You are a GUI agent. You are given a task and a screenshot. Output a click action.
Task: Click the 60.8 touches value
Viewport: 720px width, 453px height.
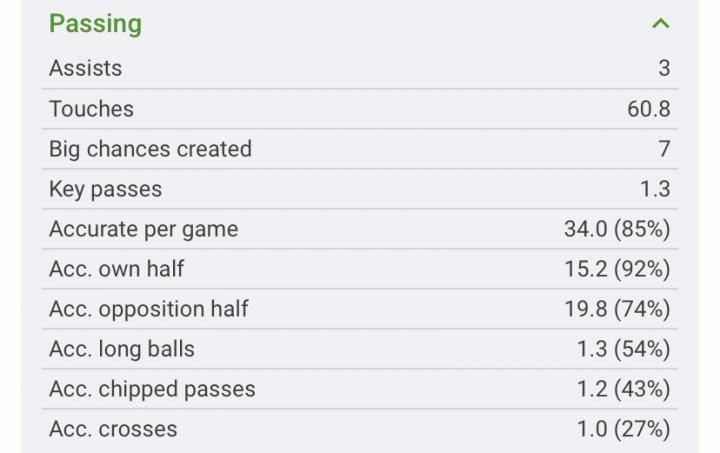coord(648,109)
